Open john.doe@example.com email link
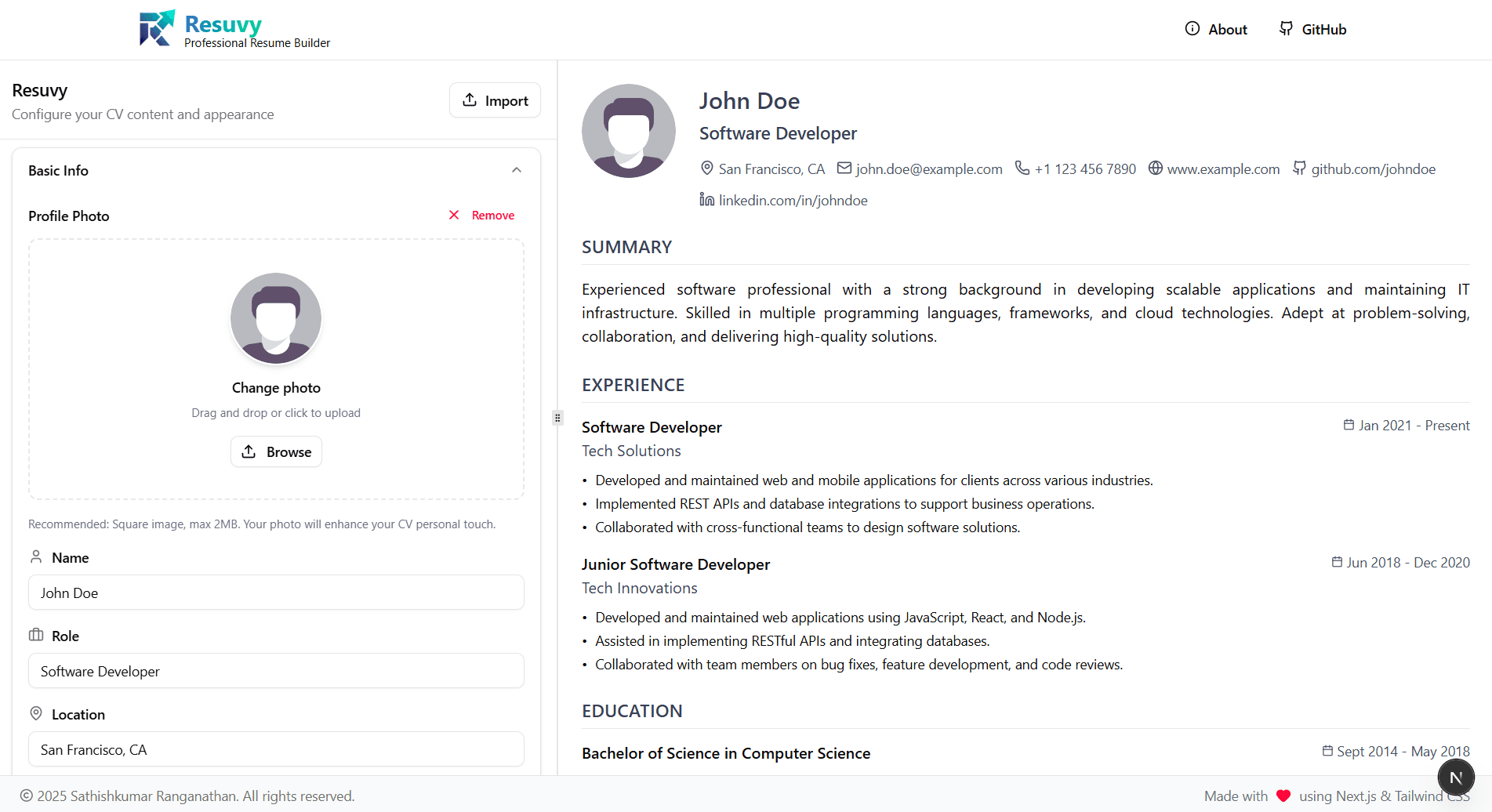 (x=929, y=169)
